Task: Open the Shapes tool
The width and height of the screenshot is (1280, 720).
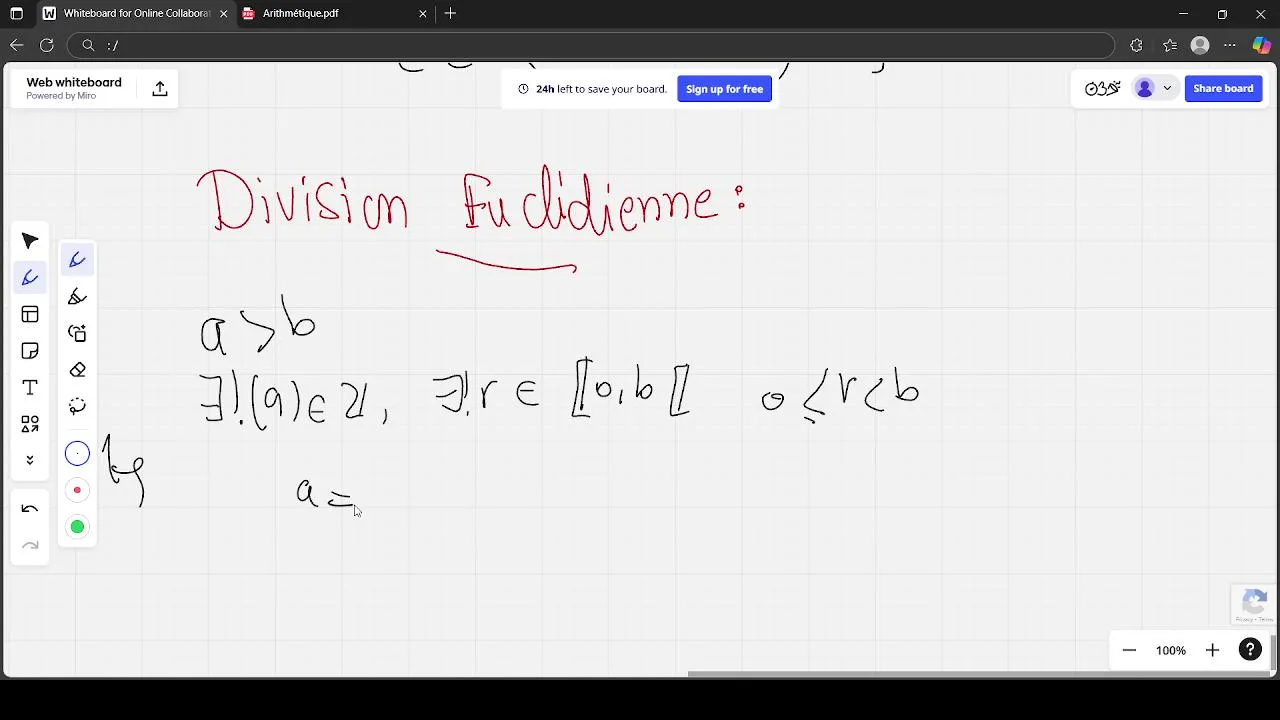Action: tap(30, 424)
